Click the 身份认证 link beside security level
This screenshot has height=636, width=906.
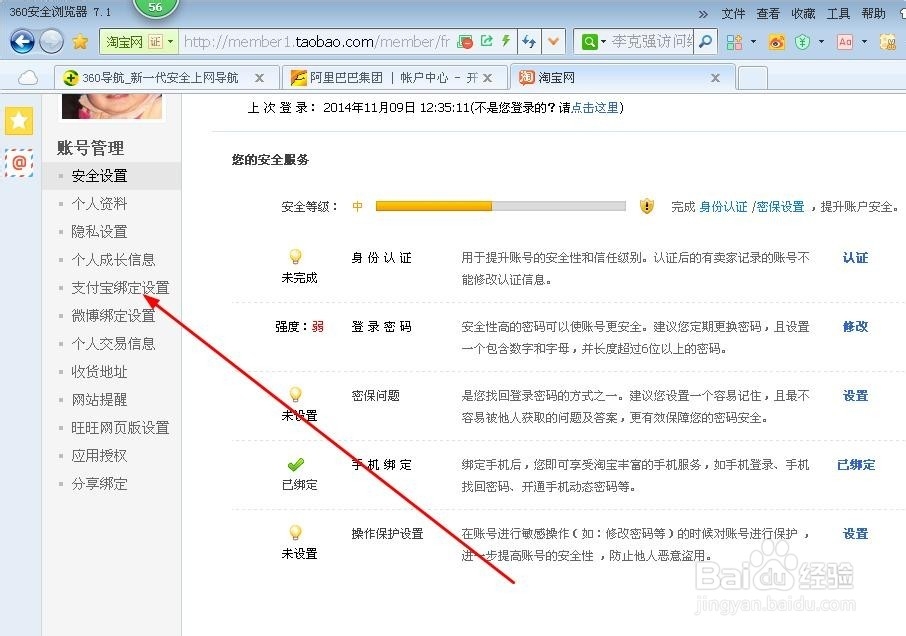pyautogui.click(x=723, y=206)
